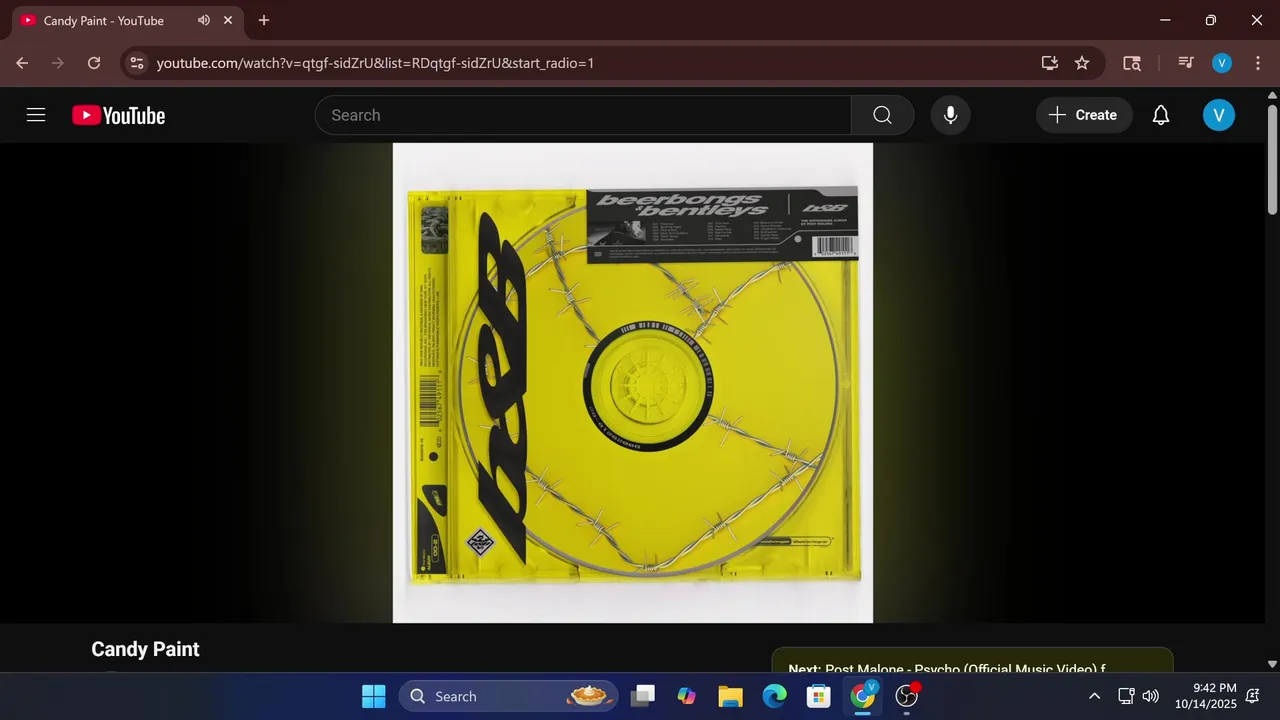The image size is (1280, 720).
Task: Start voice search with the microphone icon
Action: pyautogui.click(x=950, y=115)
